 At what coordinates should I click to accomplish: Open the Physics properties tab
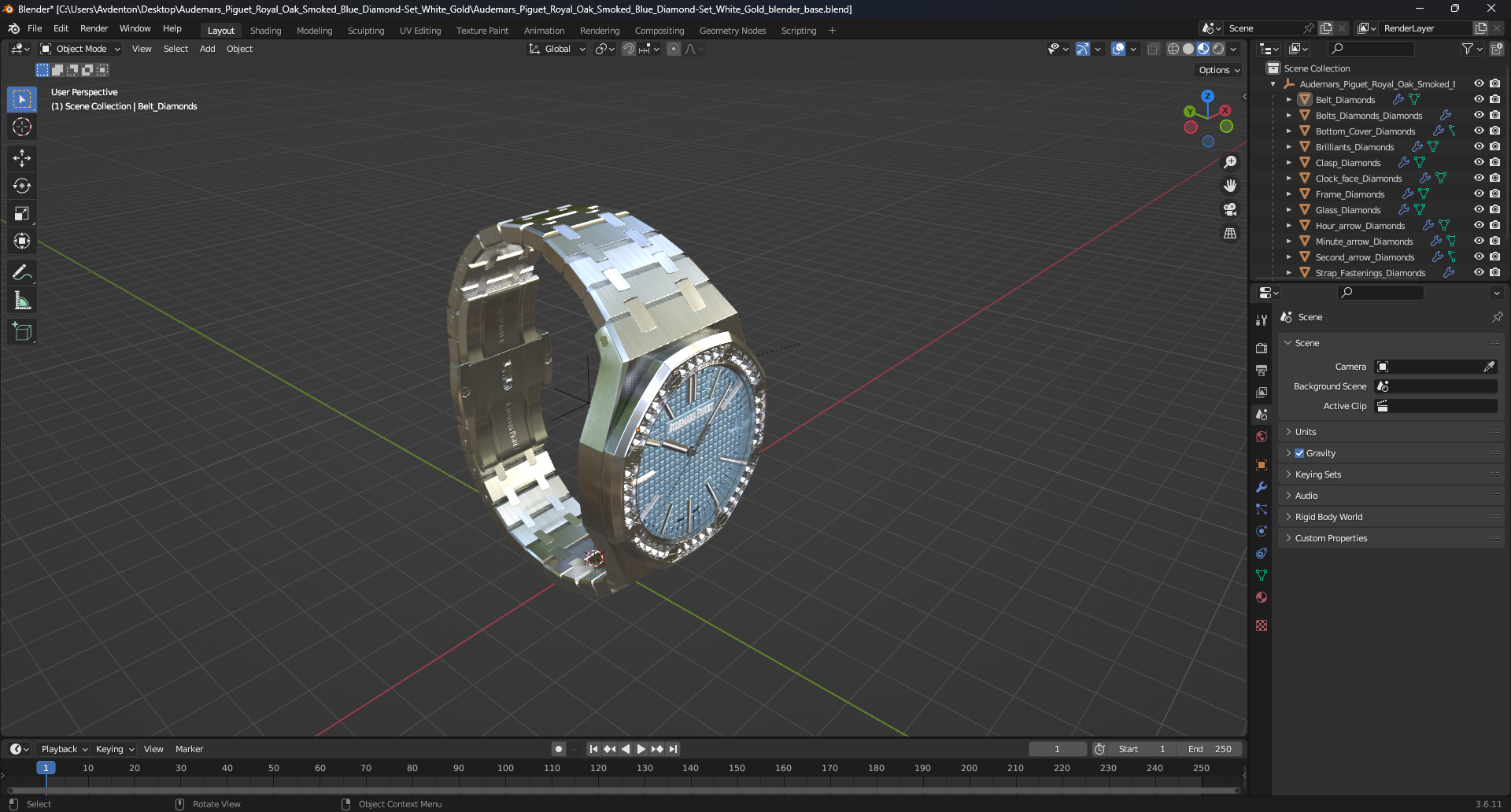1262,531
